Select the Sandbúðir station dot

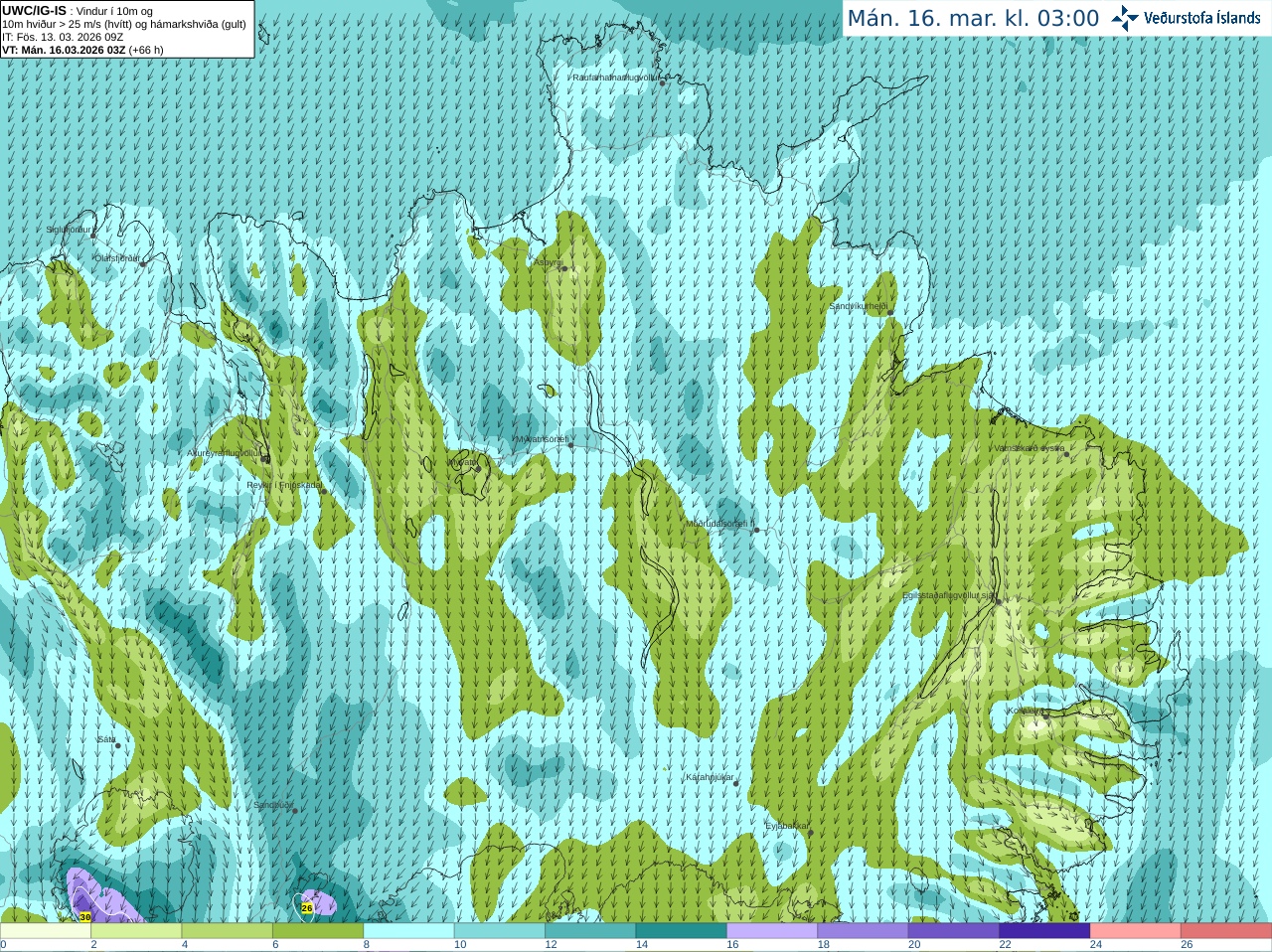click(295, 811)
